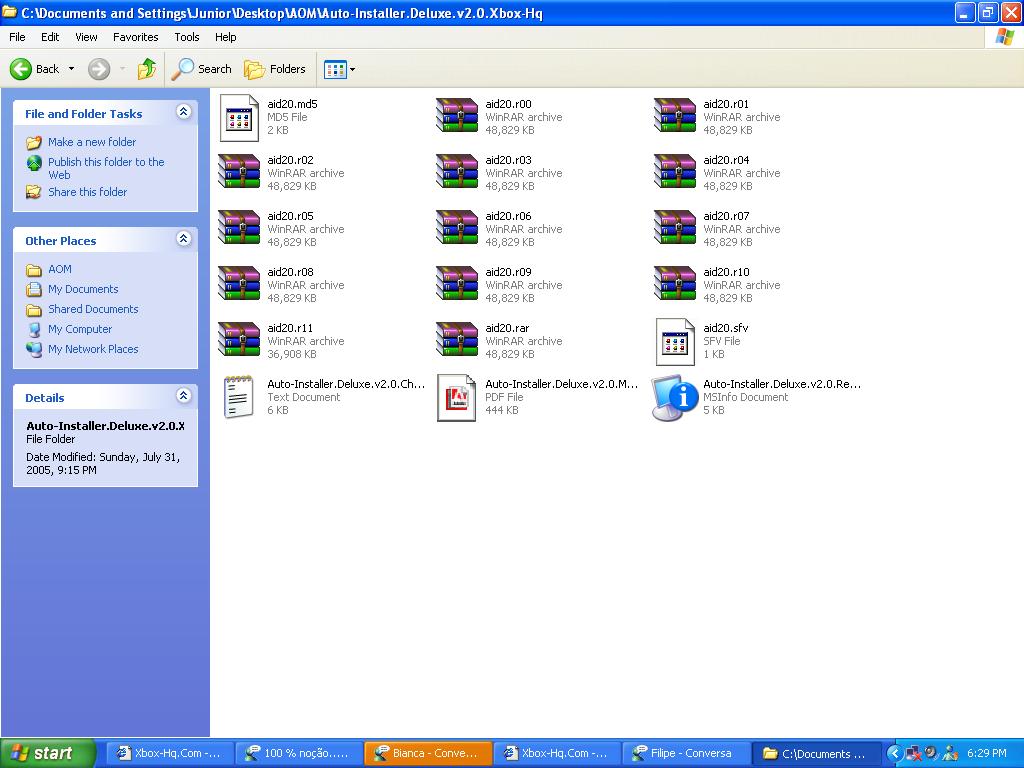The image size is (1024, 768).
Task: Open the Back history dropdown arrow
Action: (x=71, y=69)
